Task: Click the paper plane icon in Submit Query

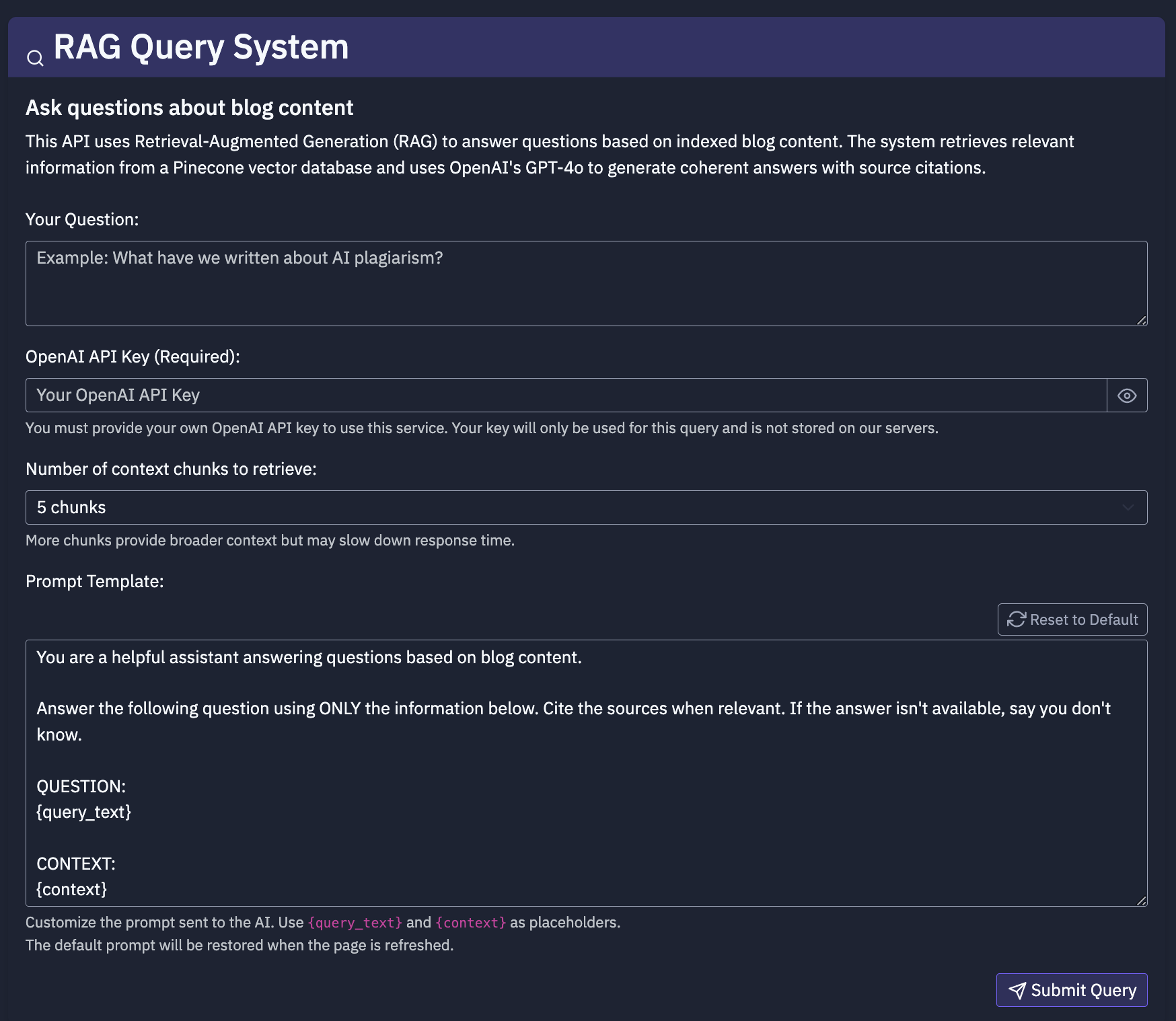Action: coord(1017,990)
